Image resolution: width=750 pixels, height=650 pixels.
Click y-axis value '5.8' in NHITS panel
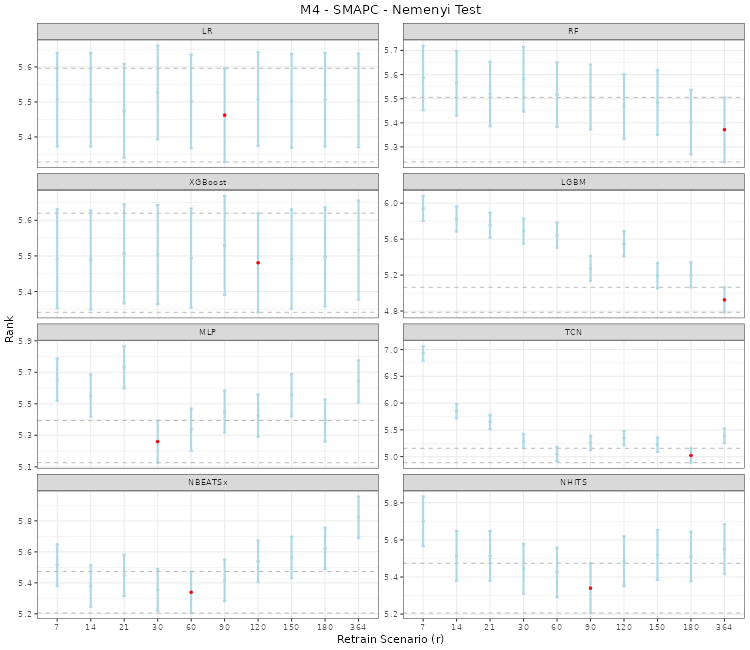coord(391,503)
